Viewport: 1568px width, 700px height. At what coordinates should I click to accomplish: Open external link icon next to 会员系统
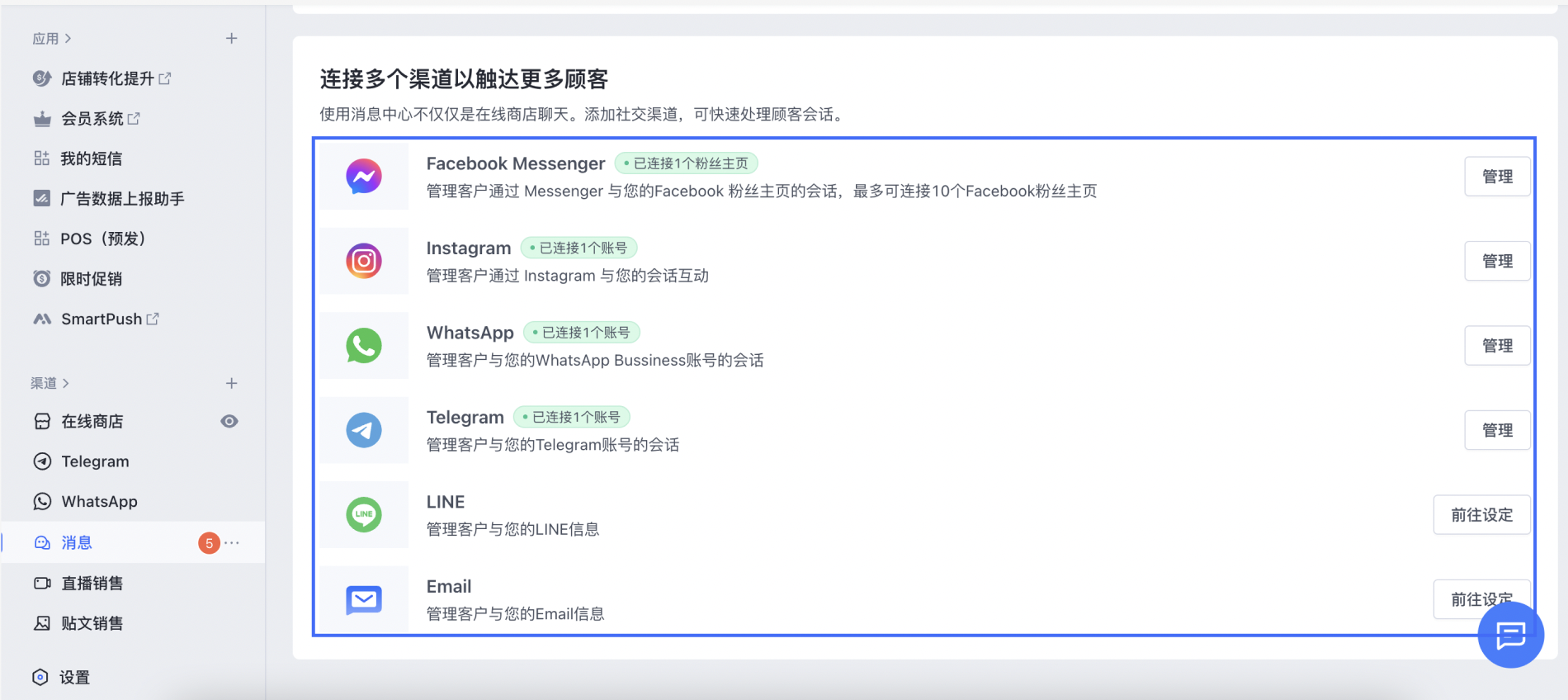[134, 118]
